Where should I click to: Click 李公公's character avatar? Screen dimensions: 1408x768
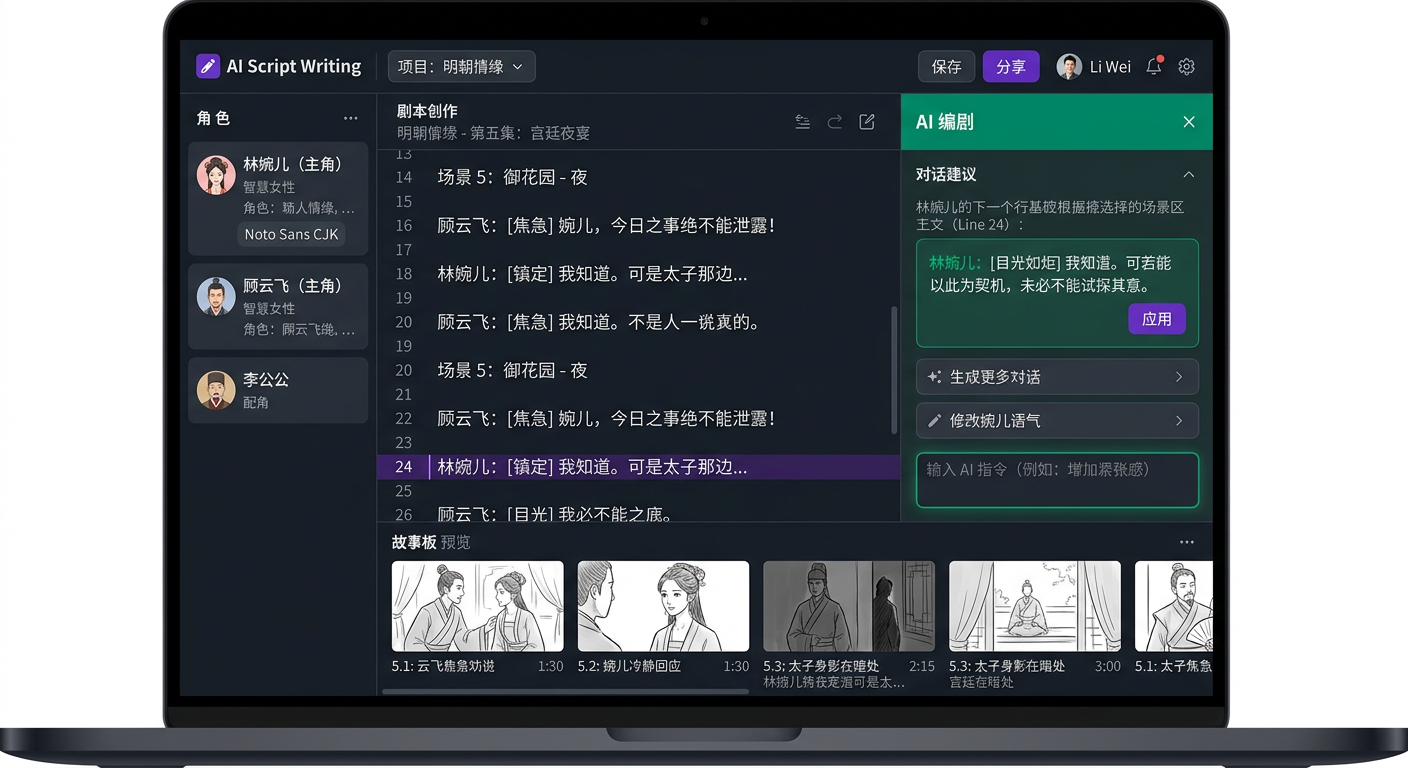coord(216,390)
